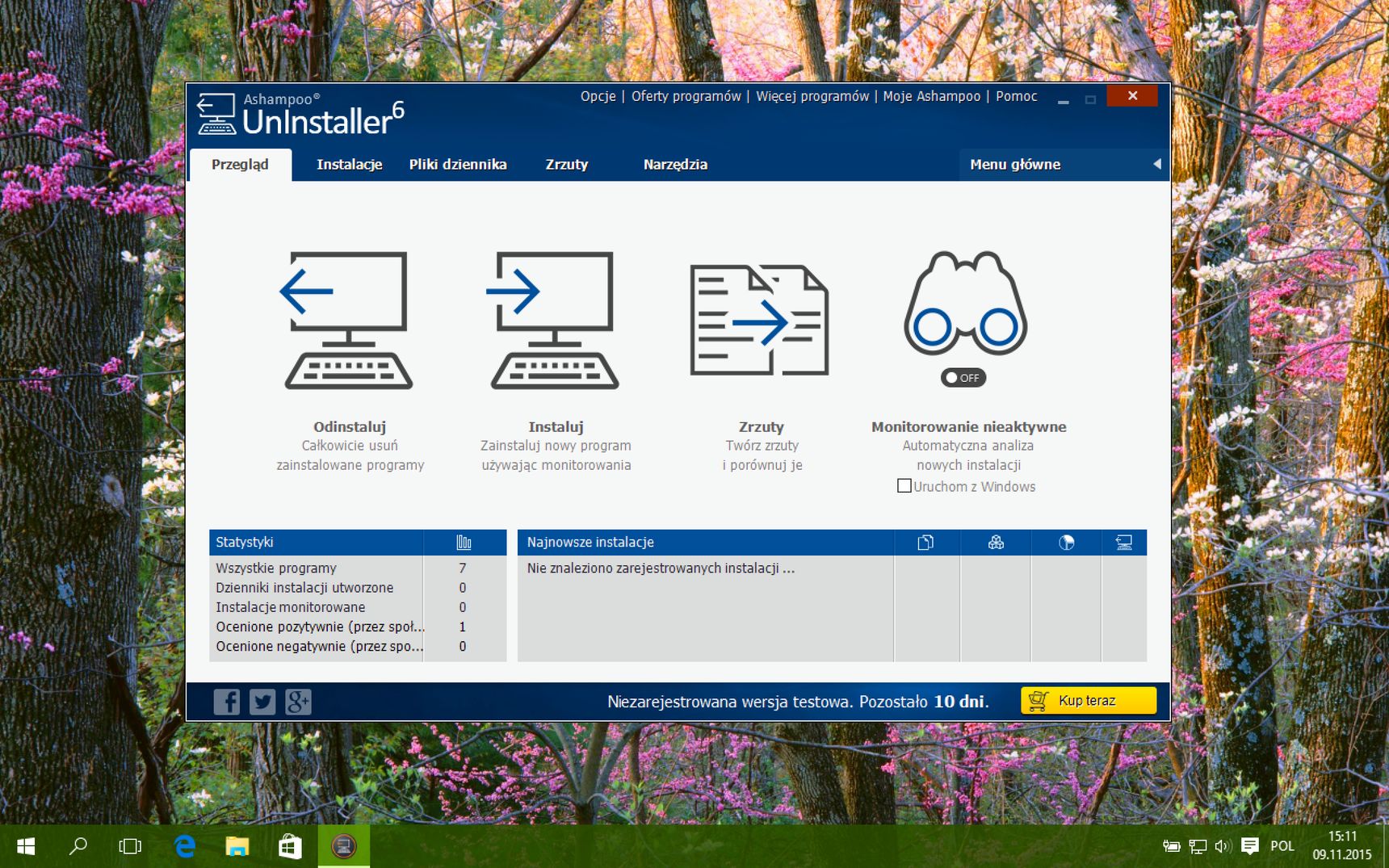Image resolution: width=1389 pixels, height=868 pixels.
Task: Open the Opcje menu
Action: [x=598, y=96]
